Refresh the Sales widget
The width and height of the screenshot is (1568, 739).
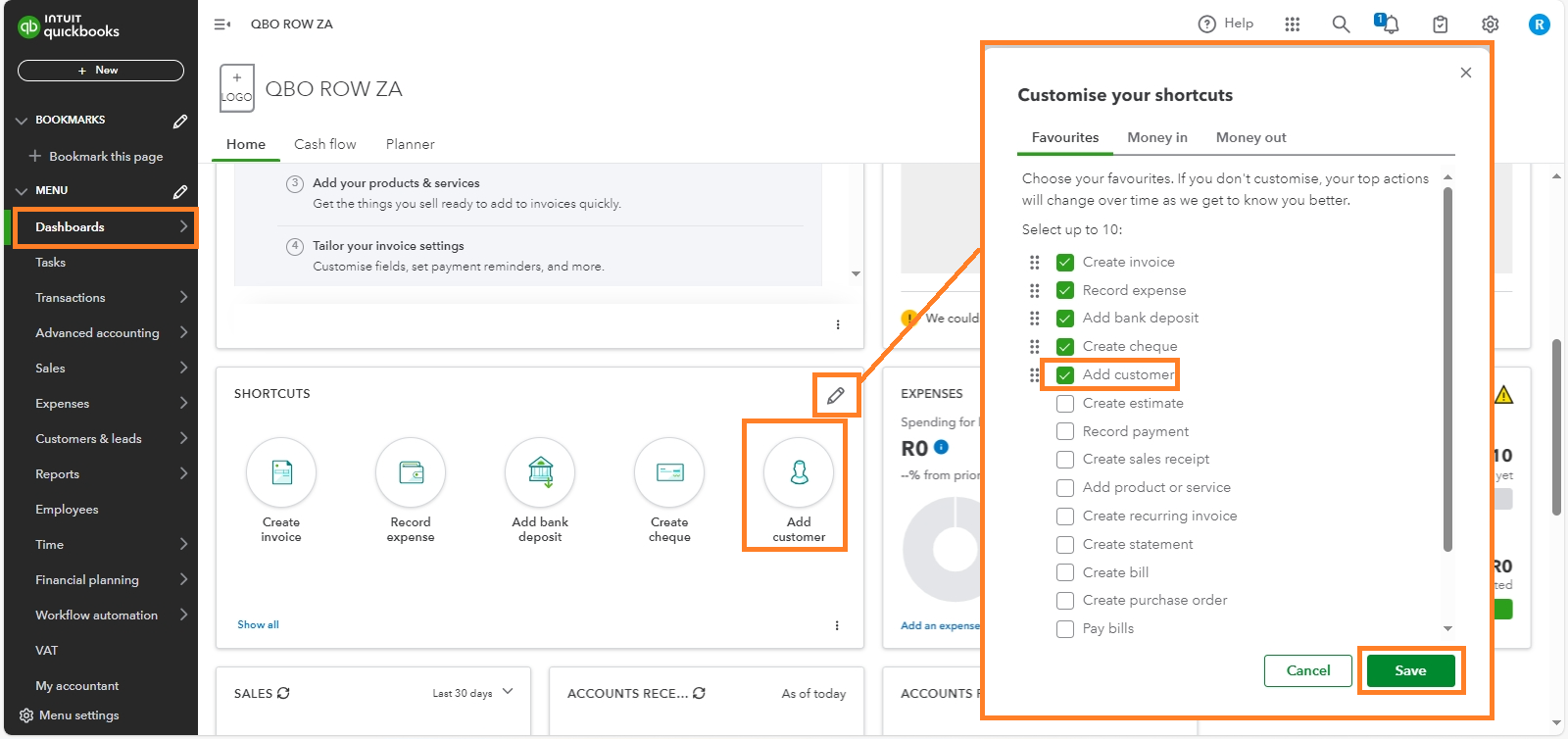(283, 693)
